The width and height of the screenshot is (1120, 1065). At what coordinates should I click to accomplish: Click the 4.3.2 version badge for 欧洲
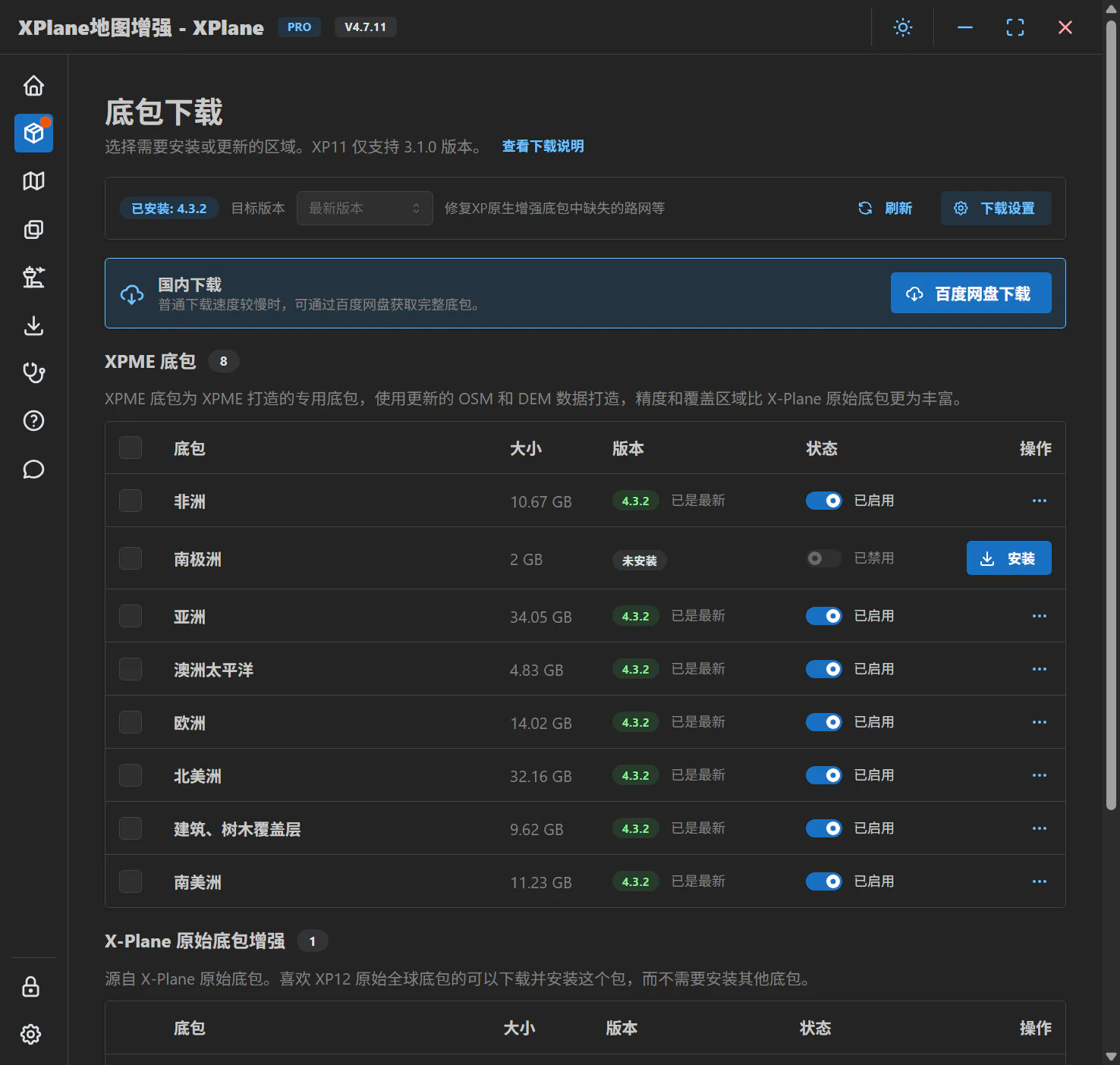[636, 722]
